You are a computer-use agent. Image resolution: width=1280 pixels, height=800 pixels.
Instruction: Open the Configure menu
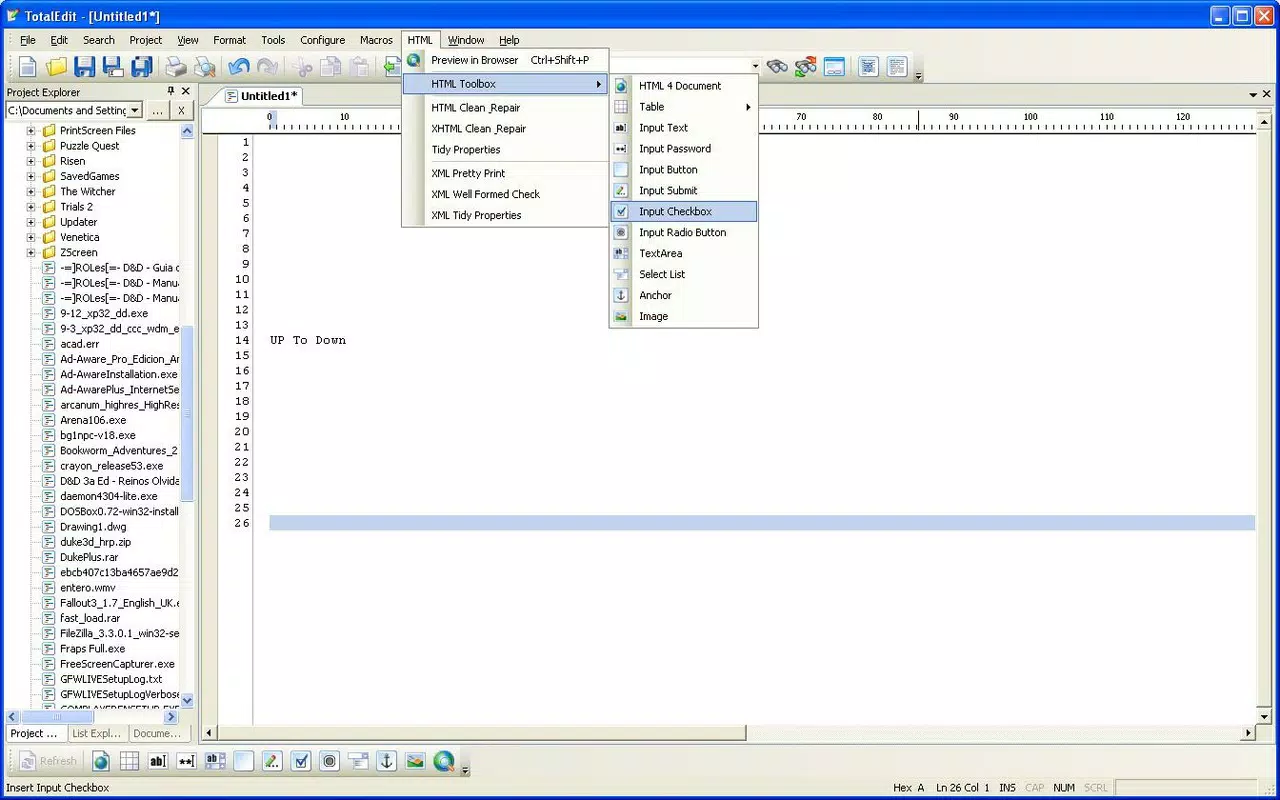click(323, 40)
